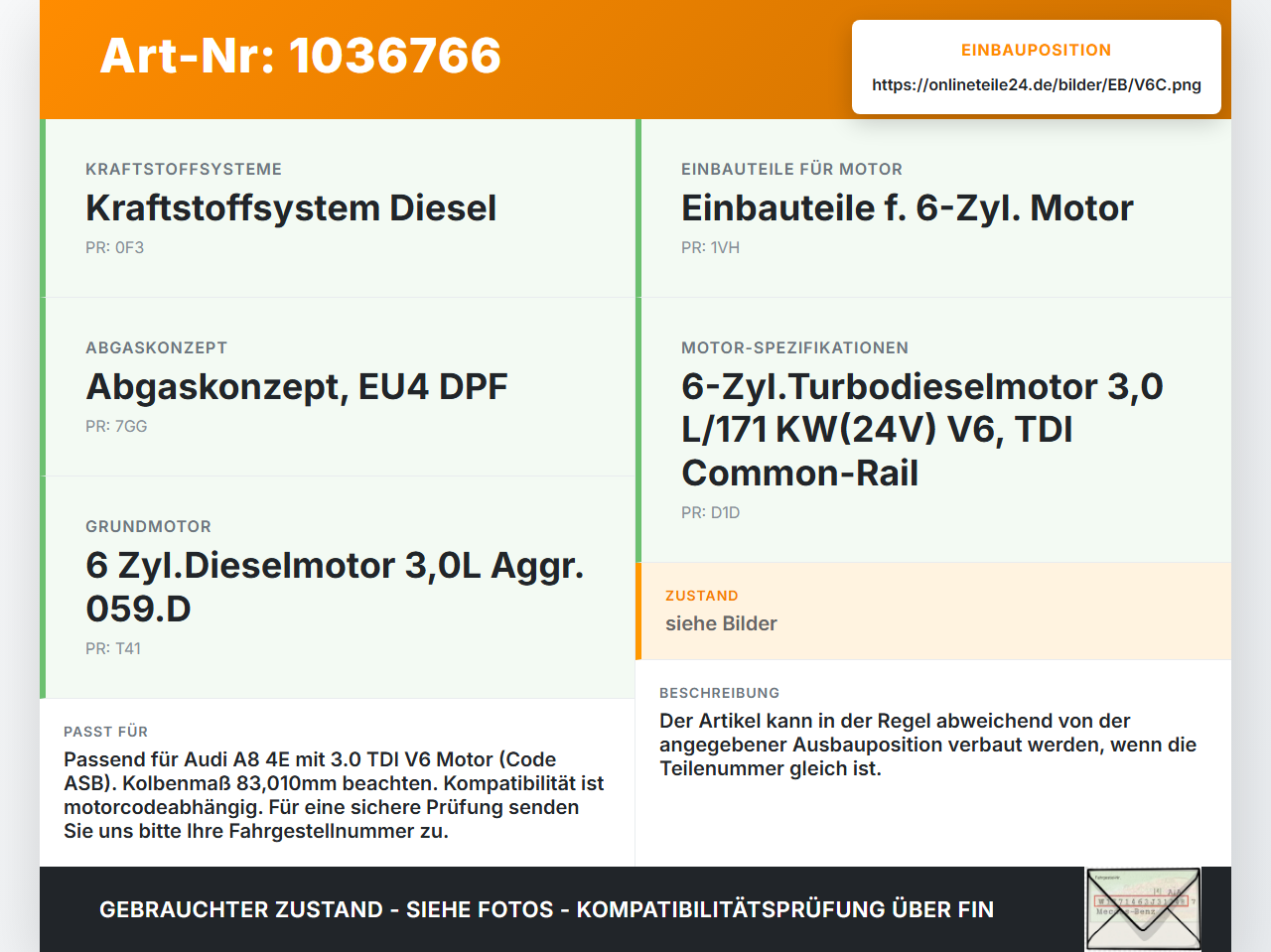The height and width of the screenshot is (952, 1271).
Task: Click the PR: 0F3 code
Action: tap(115, 247)
